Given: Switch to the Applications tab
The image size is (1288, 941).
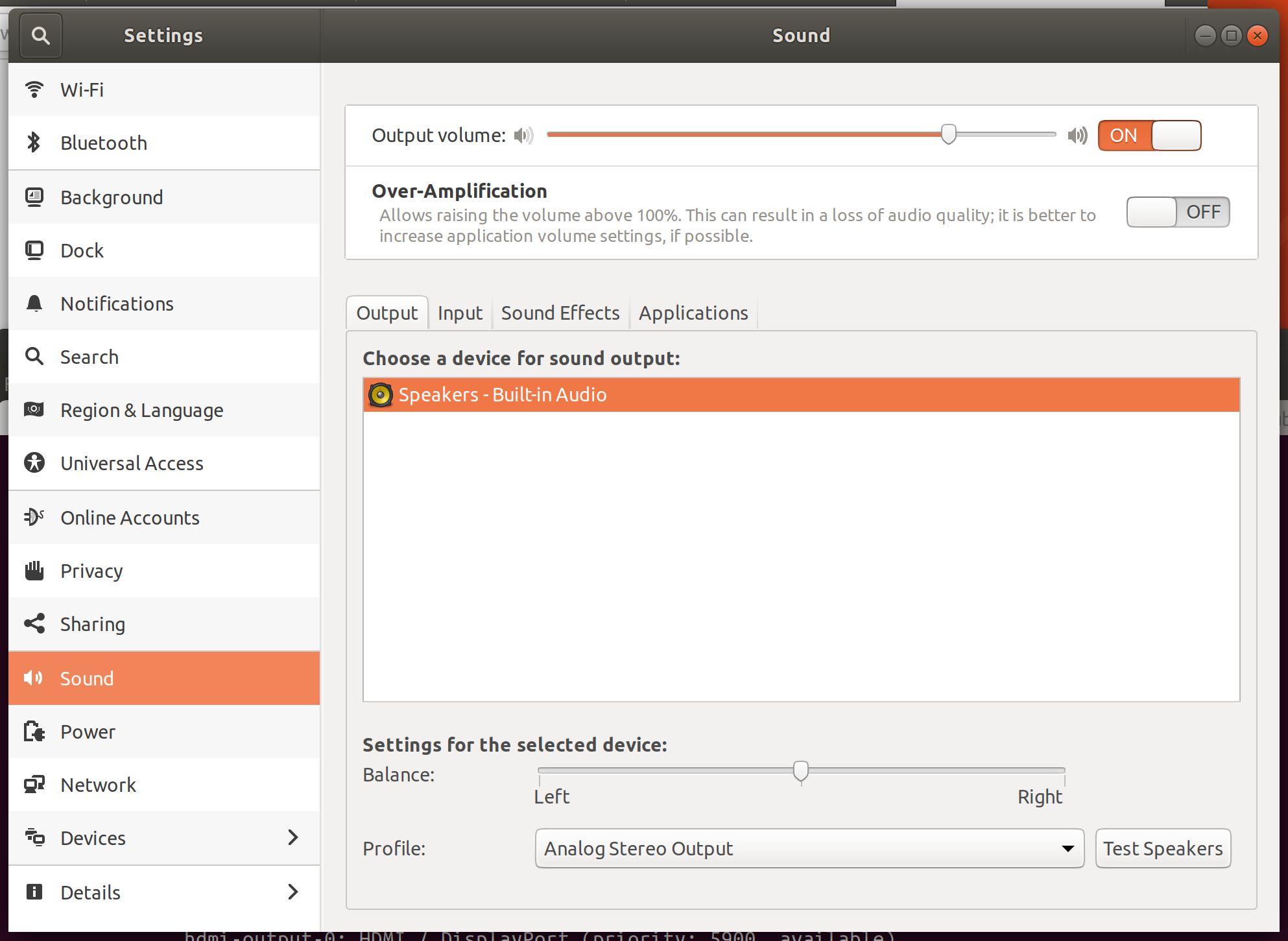Looking at the screenshot, I should click(x=693, y=313).
